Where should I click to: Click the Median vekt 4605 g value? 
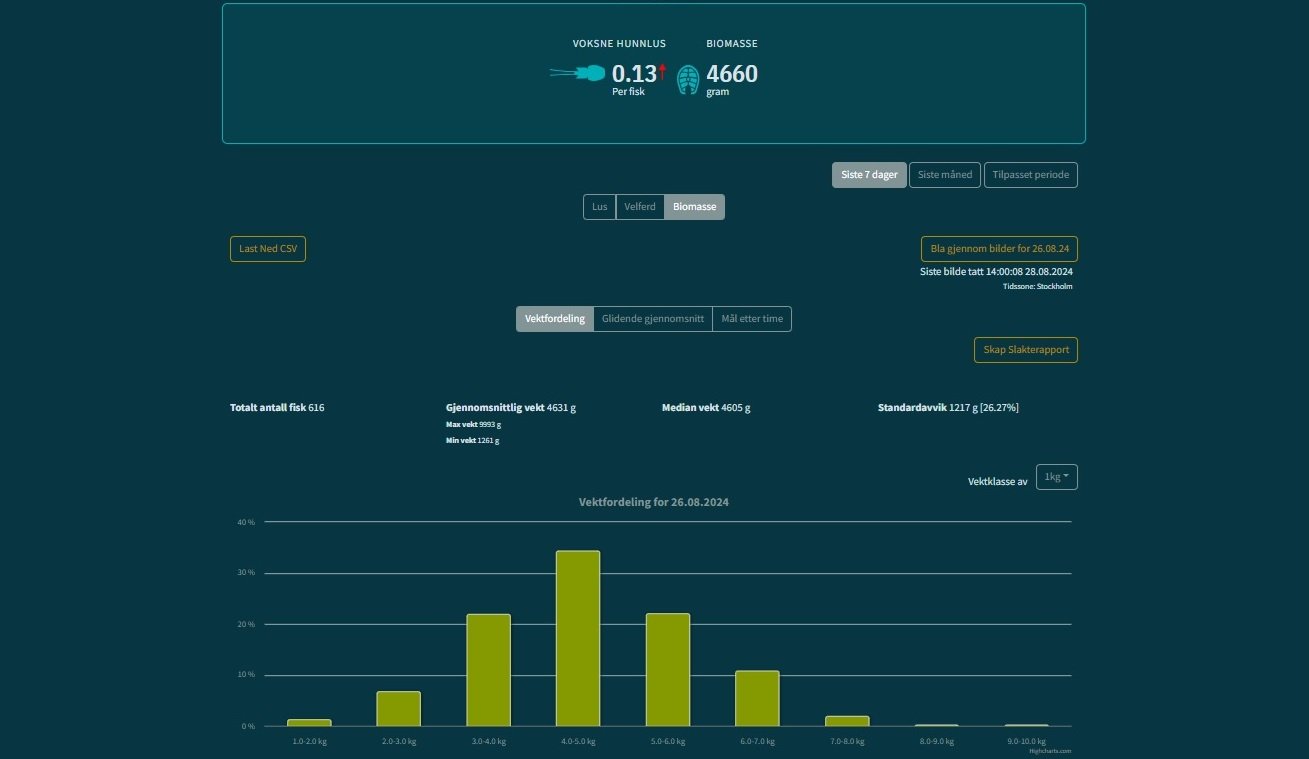706,408
